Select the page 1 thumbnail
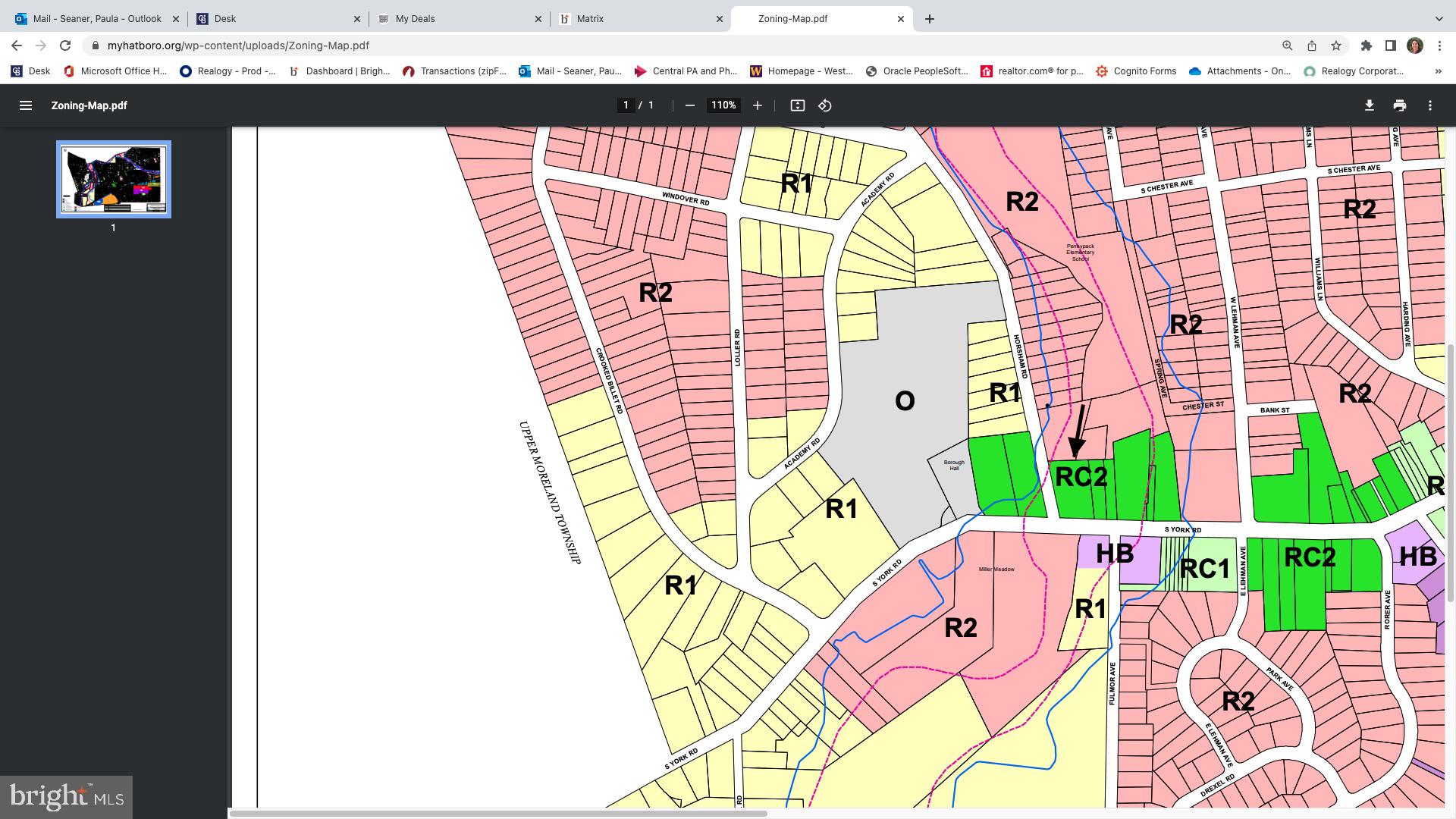1456x819 pixels. pos(114,179)
